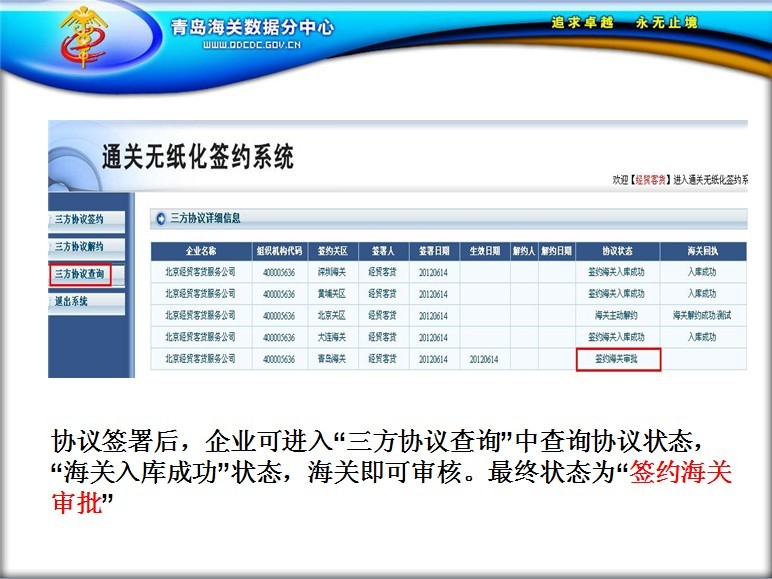Select the 签约海关审批 status cell
Screen dimensions: 772x579
[x=619, y=359]
